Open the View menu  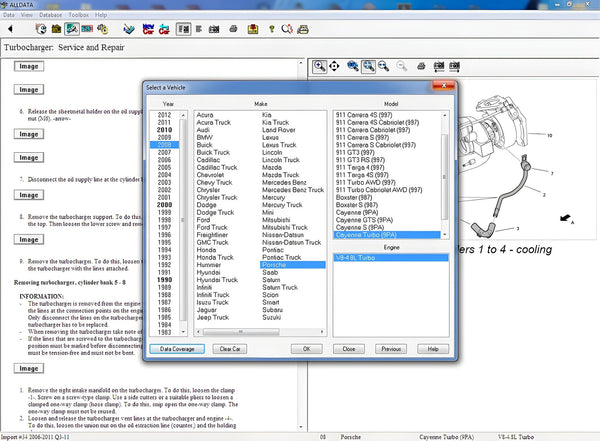tap(26, 15)
